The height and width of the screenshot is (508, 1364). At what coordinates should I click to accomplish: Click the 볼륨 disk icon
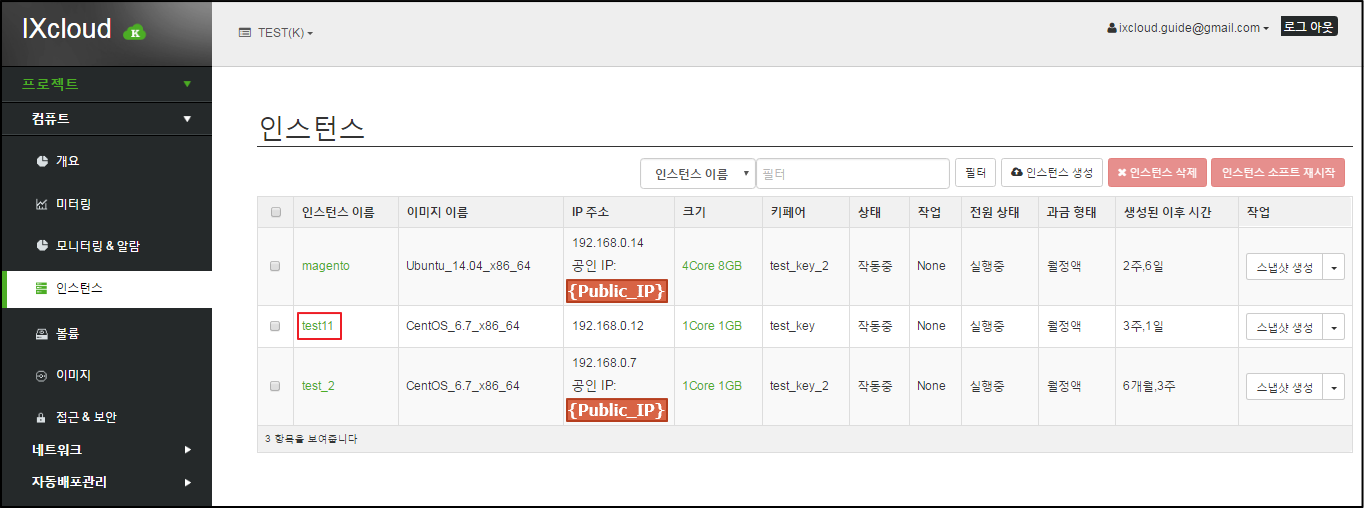(42, 333)
